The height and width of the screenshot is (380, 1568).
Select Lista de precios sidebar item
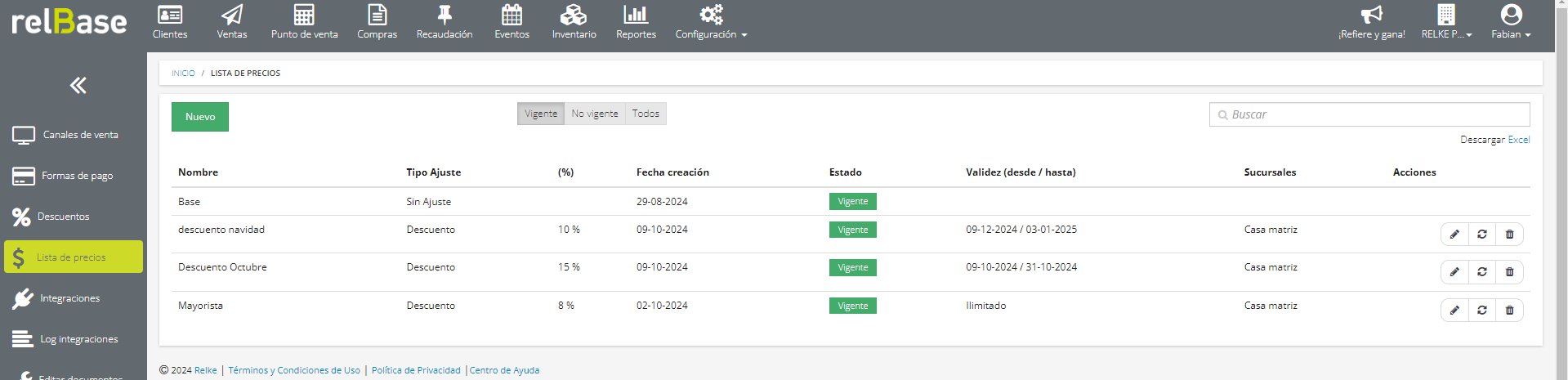point(73,257)
